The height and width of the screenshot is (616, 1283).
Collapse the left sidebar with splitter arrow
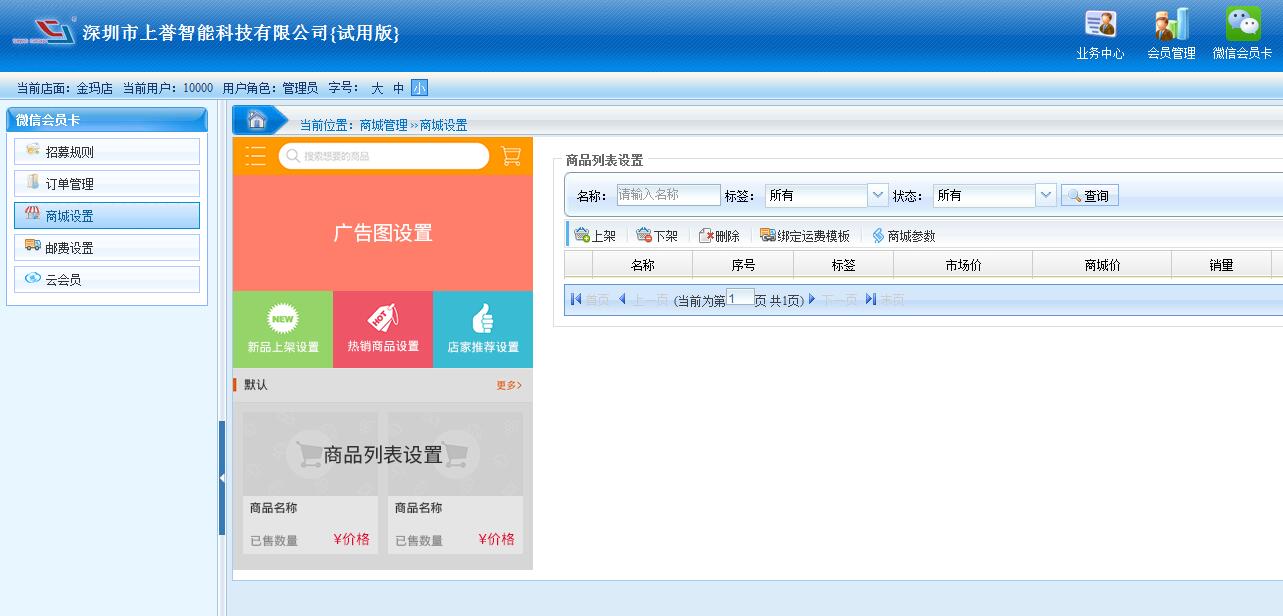(221, 478)
